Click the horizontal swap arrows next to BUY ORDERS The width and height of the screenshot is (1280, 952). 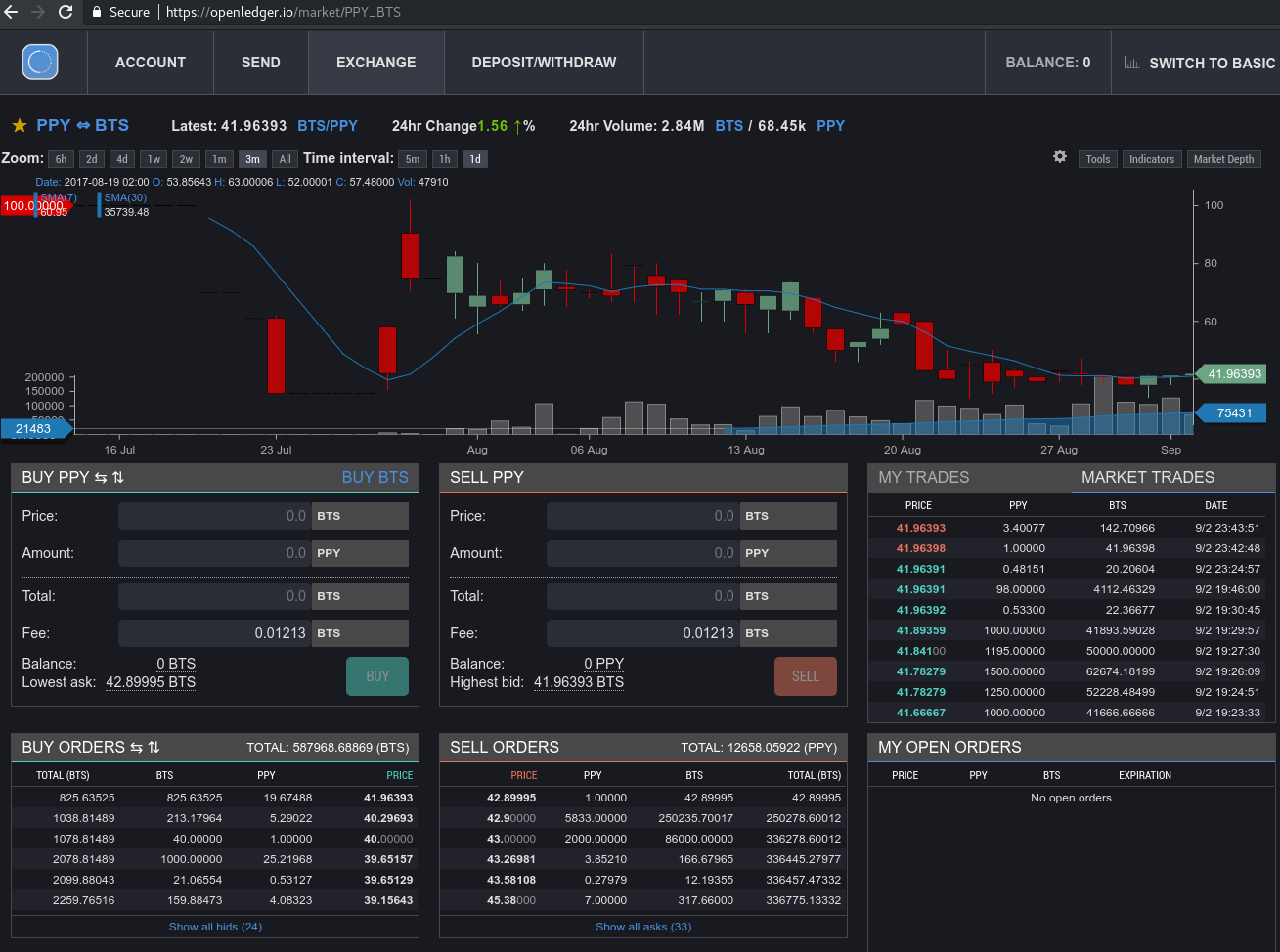pos(136,748)
